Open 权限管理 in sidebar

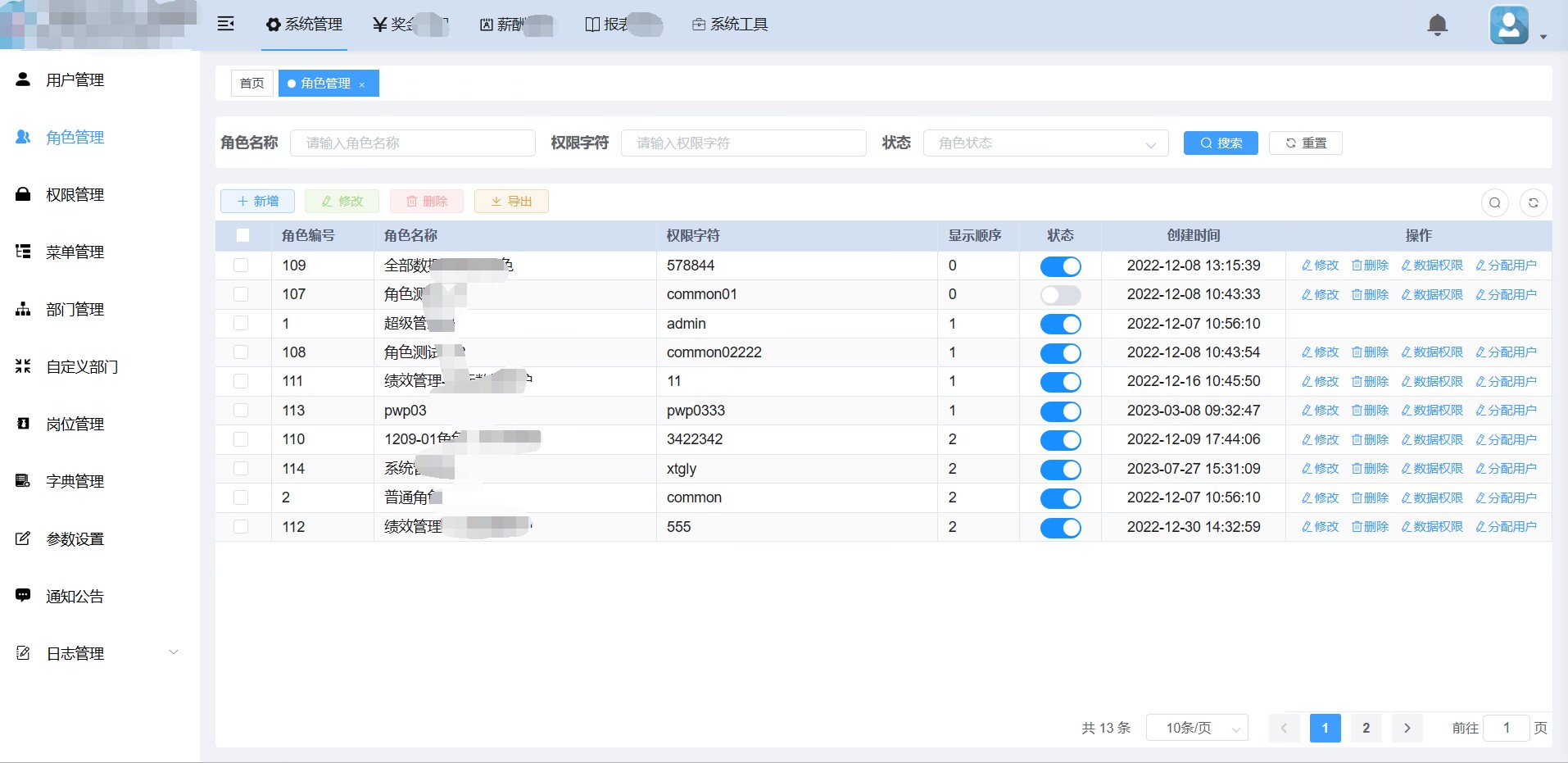coord(75,195)
